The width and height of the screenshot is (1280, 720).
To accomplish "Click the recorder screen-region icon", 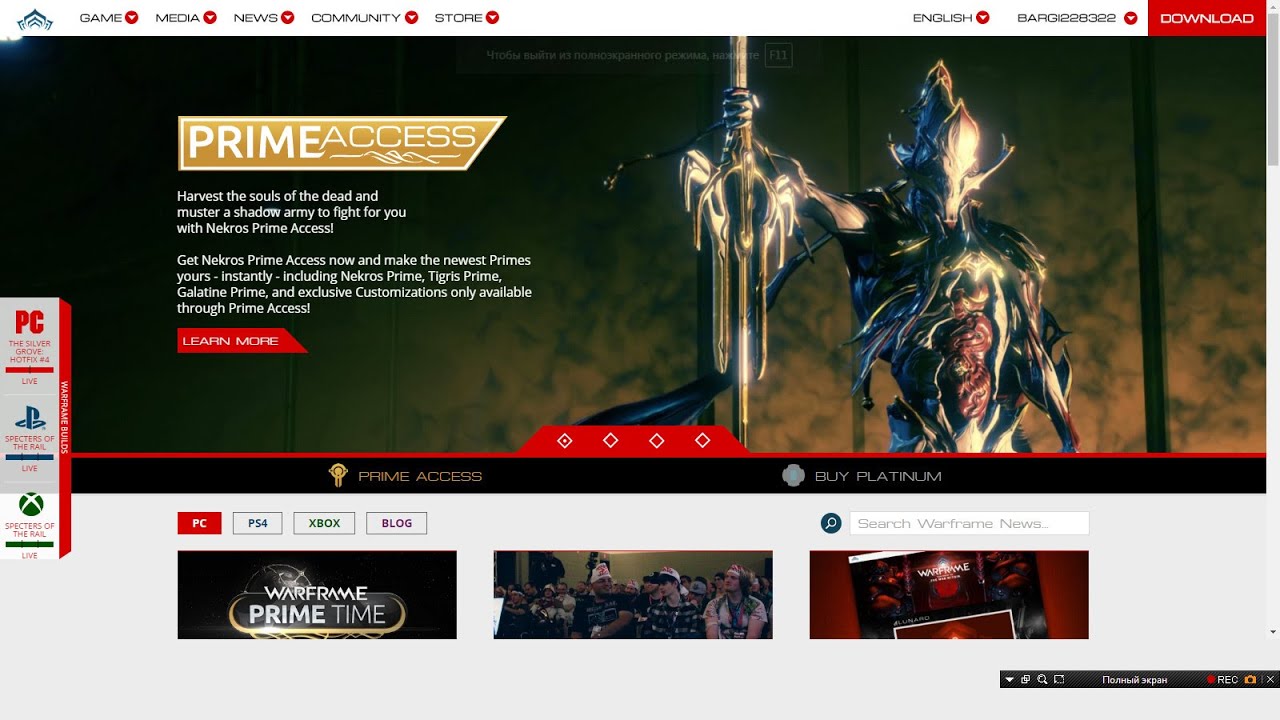I will coord(1059,680).
